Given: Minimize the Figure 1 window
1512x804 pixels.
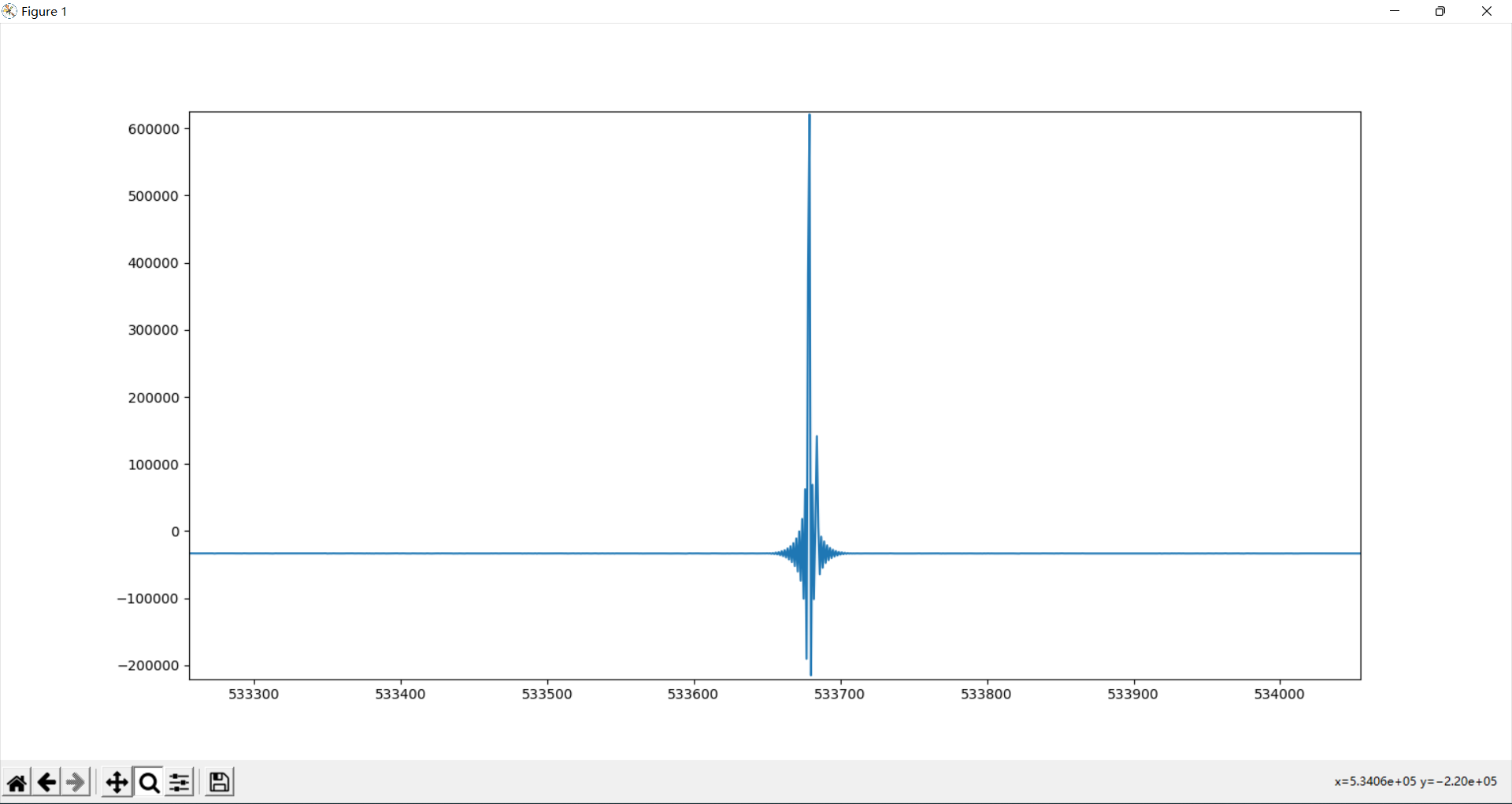Looking at the screenshot, I should pos(1395,11).
